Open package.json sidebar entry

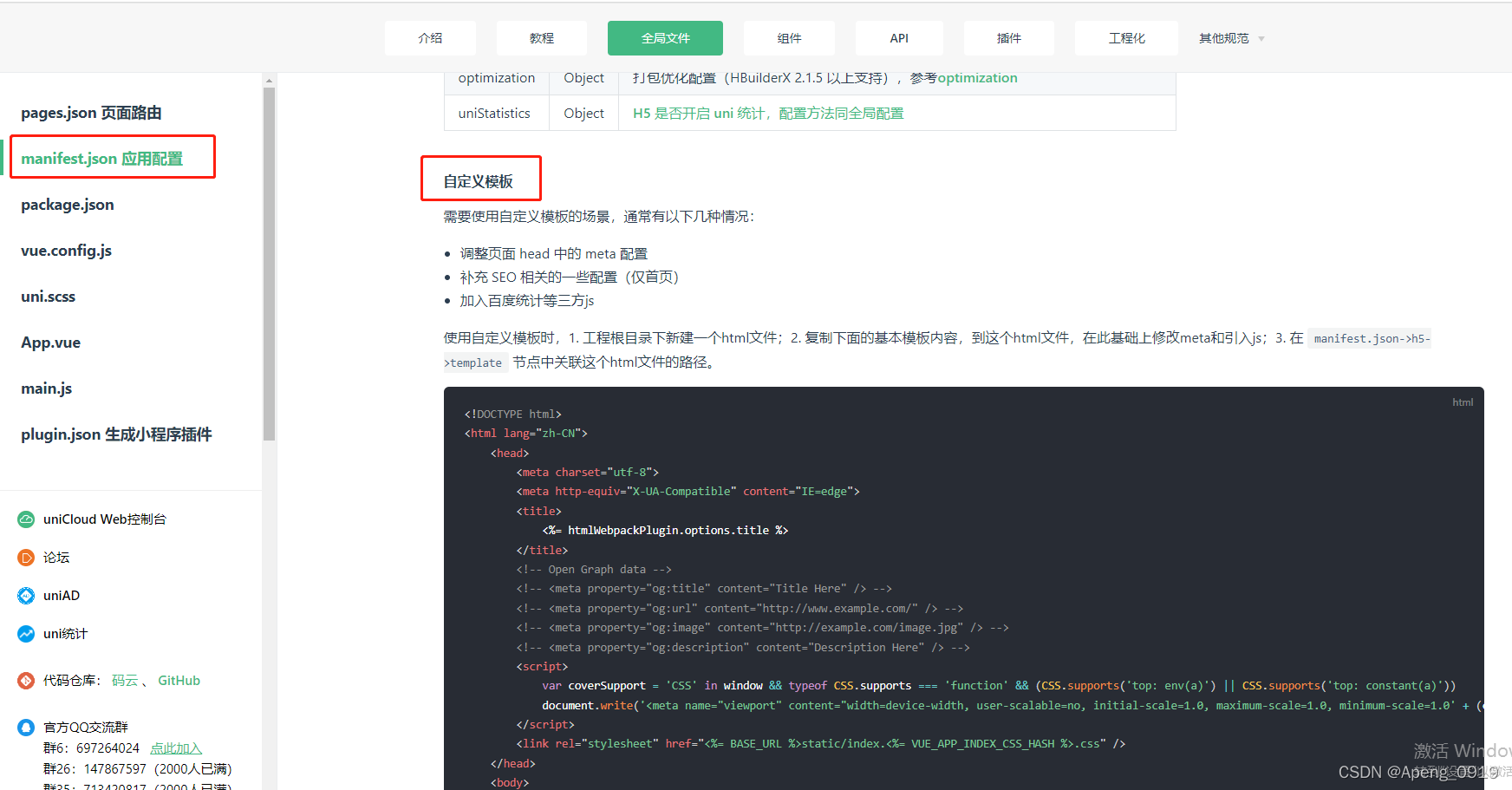click(x=68, y=205)
